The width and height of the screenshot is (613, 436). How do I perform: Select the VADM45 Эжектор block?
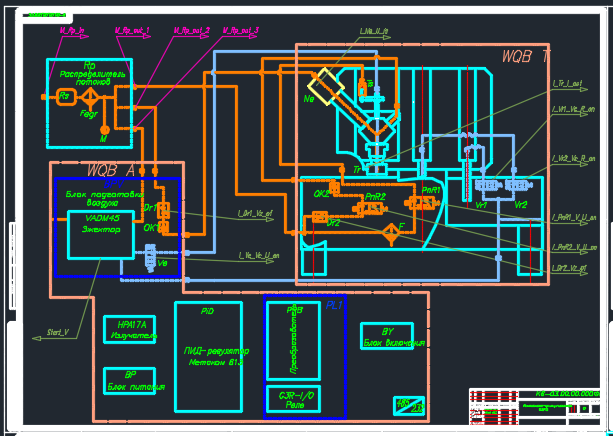[x=101, y=235]
